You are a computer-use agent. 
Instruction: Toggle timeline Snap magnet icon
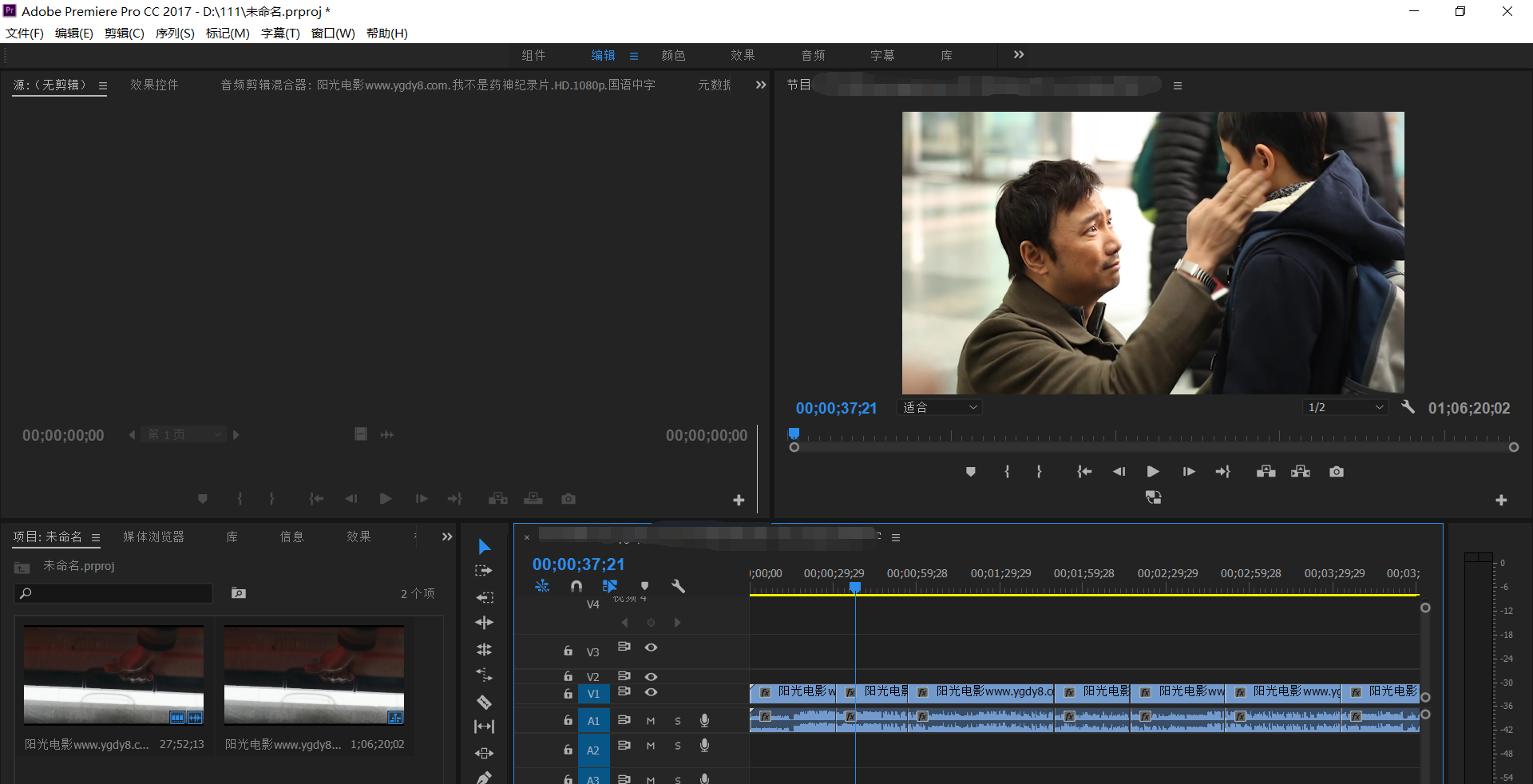point(576,586)
